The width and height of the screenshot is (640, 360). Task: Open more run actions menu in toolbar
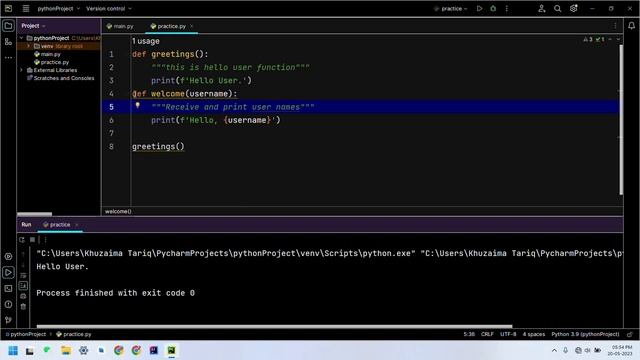[507, 8]
